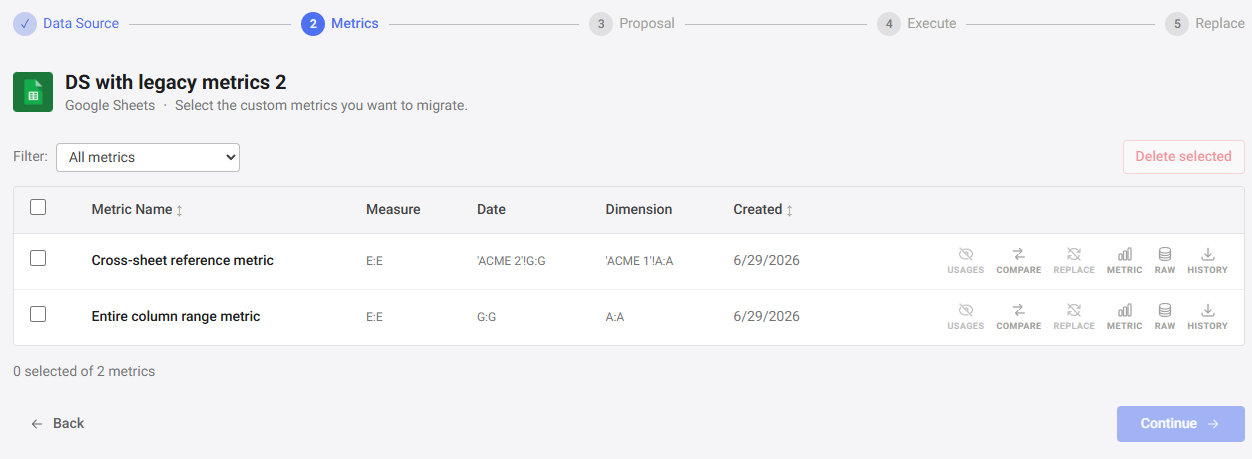Jump to the Proposal step
The height and width of the screenshot is (459, 1252).
click(632, 23)
